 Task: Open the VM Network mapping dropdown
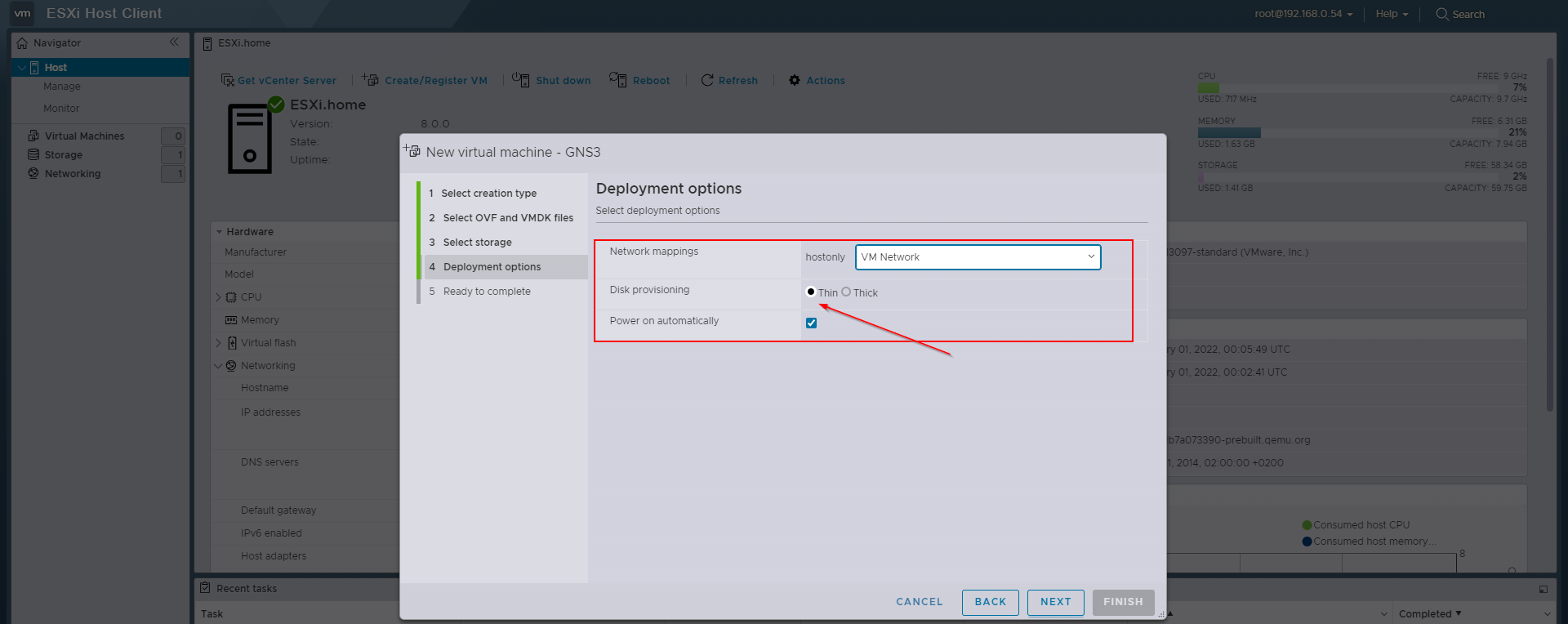tap(978, 257)
